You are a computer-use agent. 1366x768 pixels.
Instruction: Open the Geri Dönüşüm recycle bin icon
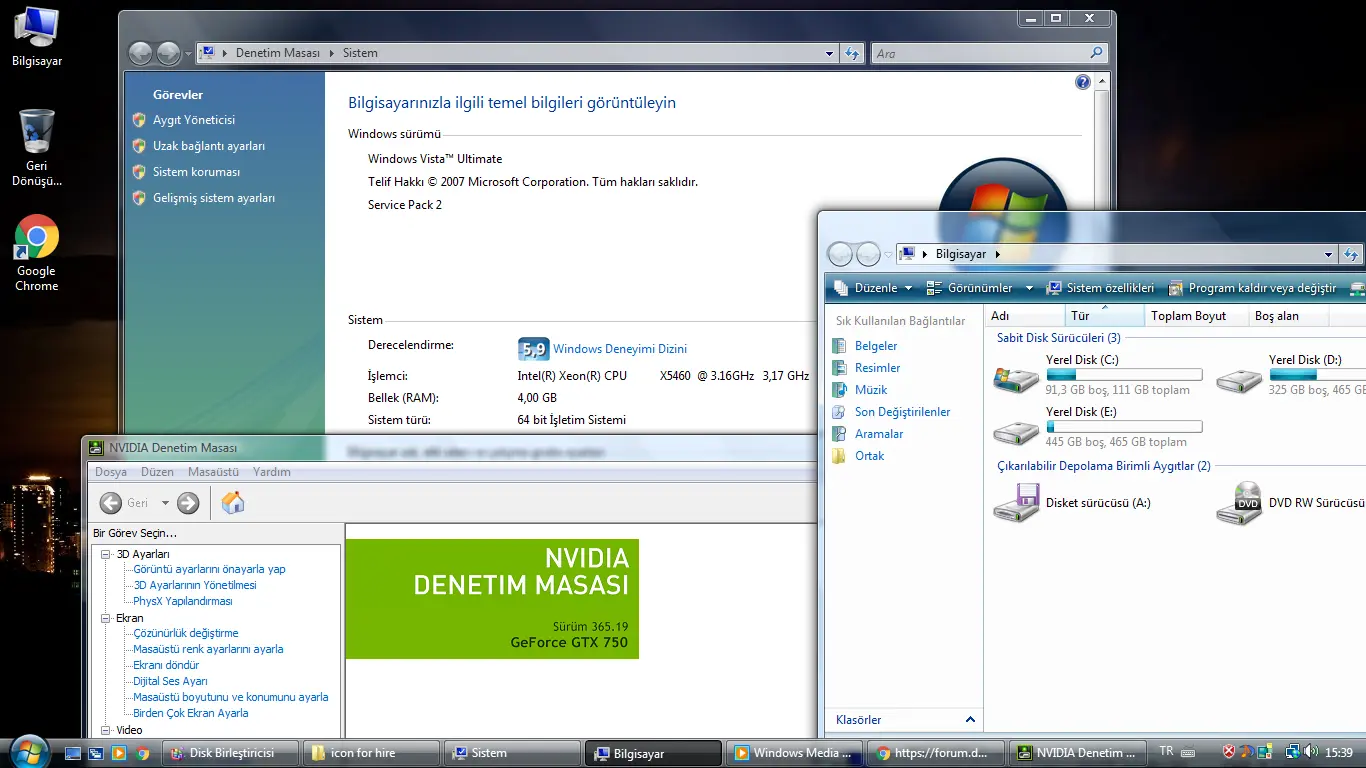[x=37, y=148]
